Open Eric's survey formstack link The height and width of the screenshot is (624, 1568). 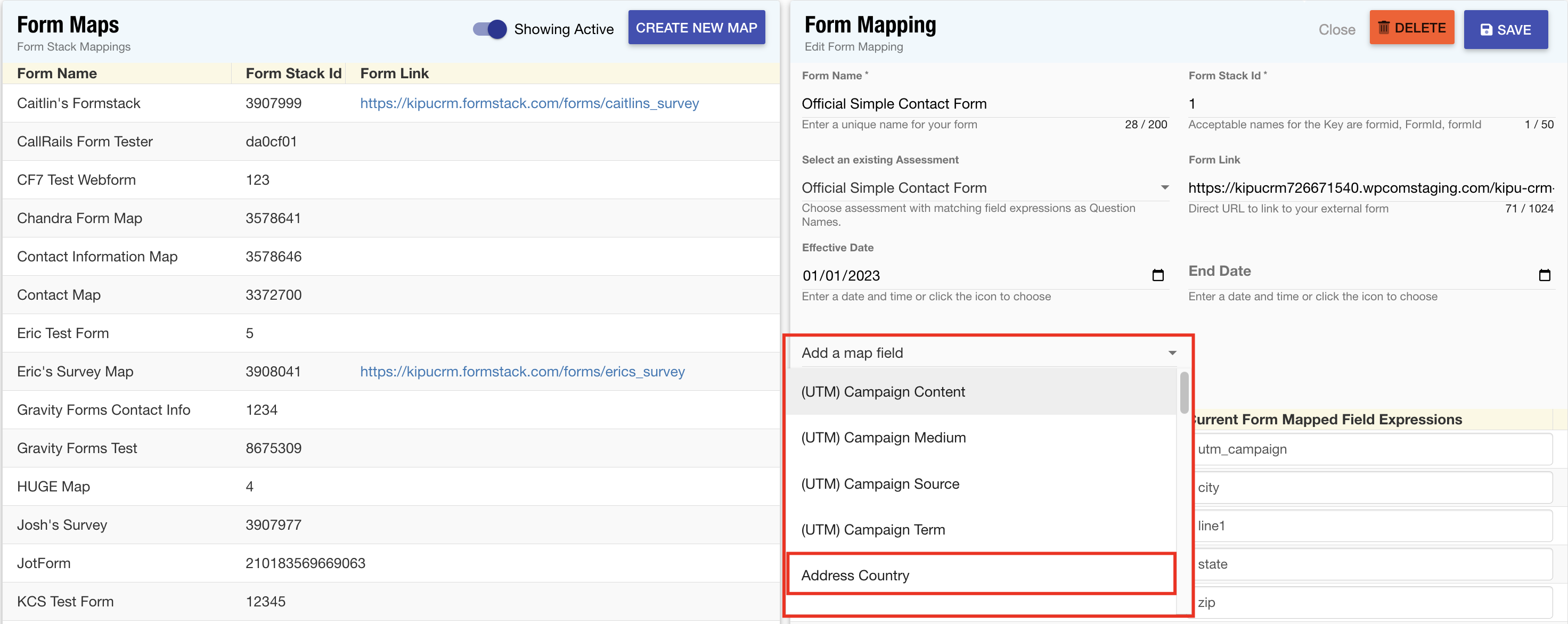[x=521, y=372]
